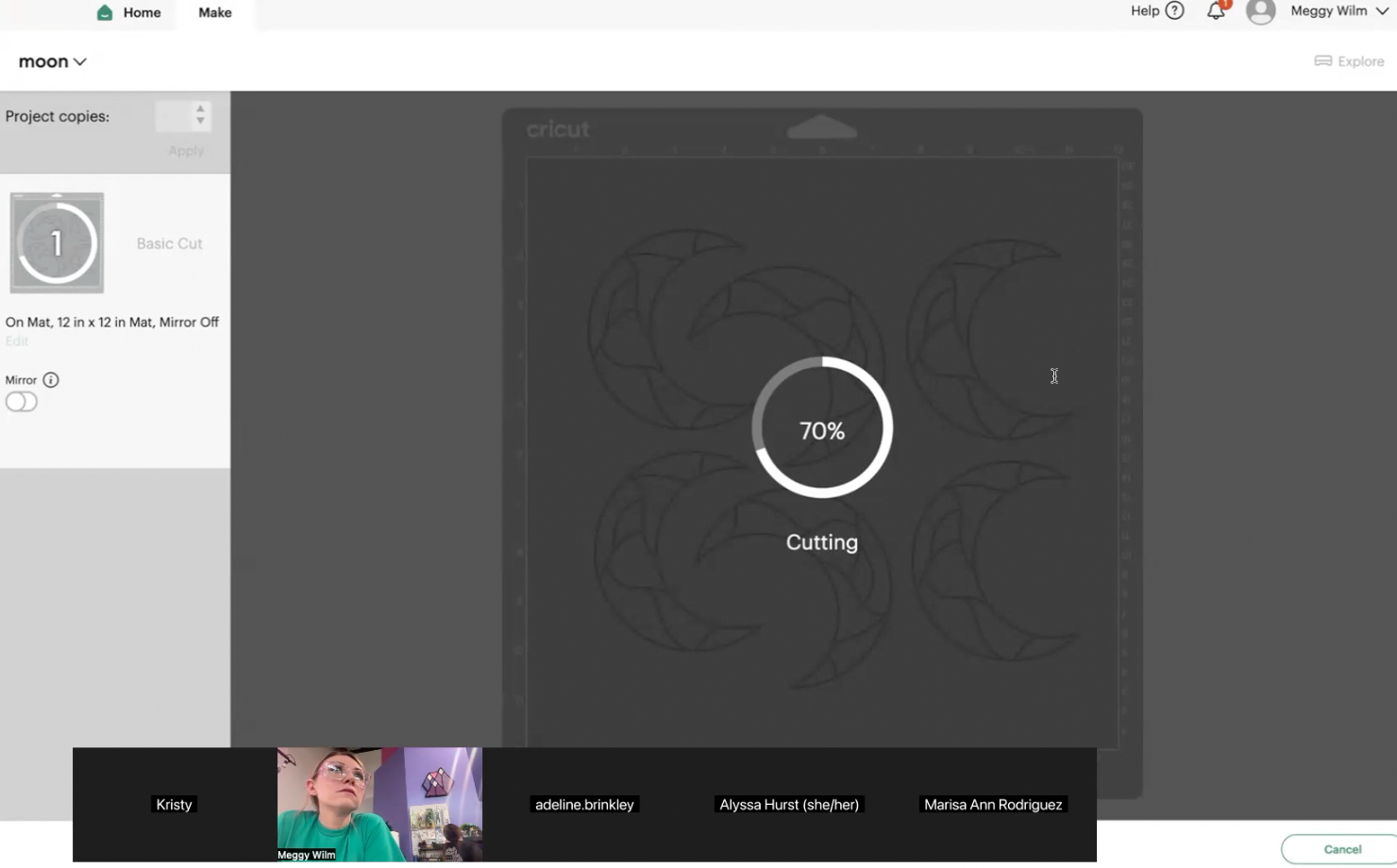Increase project copies with up arrow
Viewport: 1397px width, 868px height.
[x=200, y=108]
